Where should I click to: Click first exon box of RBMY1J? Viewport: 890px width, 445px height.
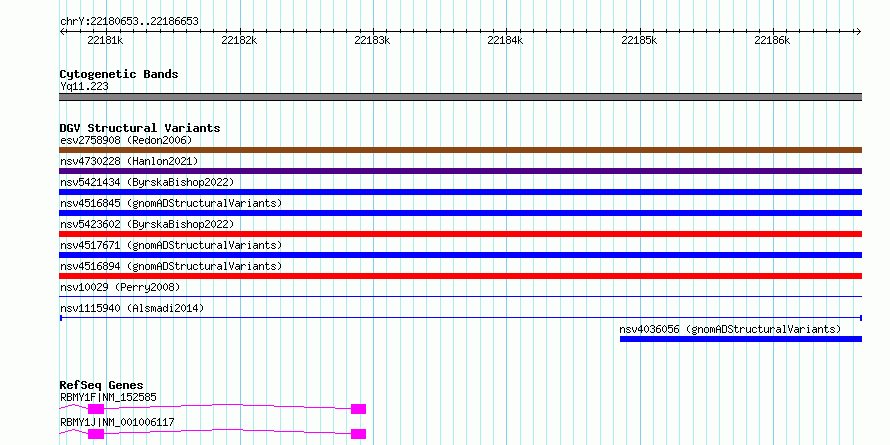(x=96, y=434)
